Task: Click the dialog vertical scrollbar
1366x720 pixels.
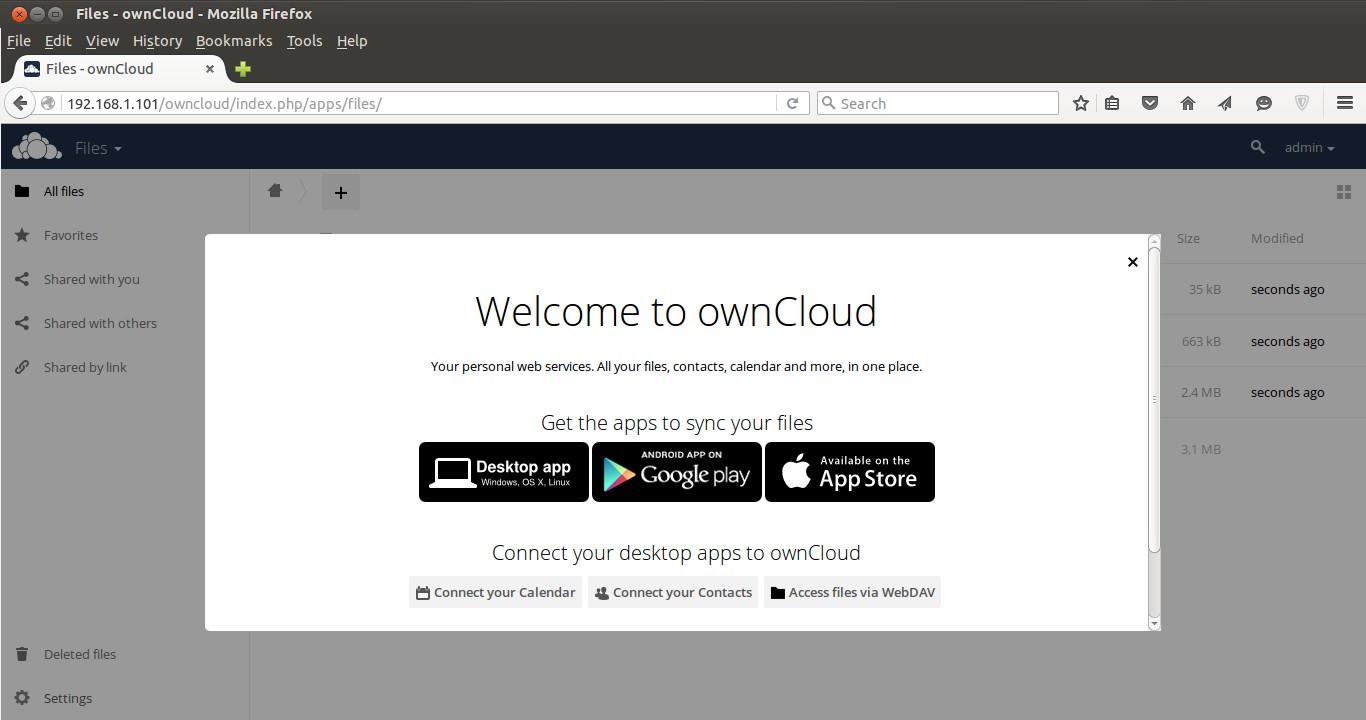Action: 1154,399
